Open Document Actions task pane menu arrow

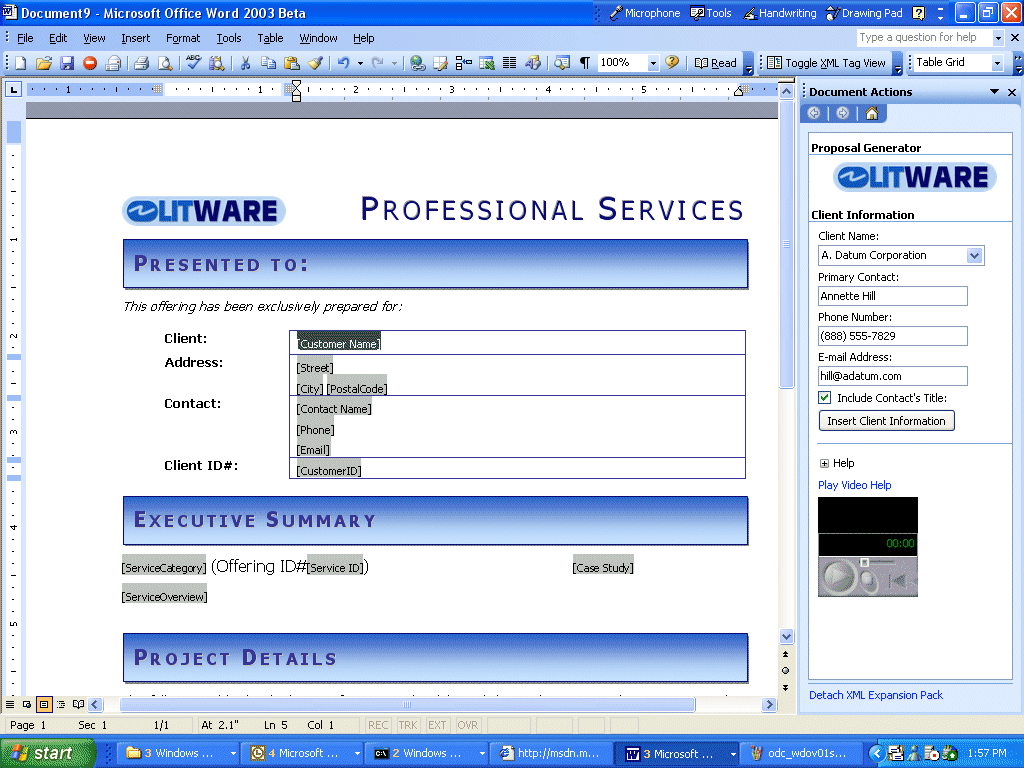(x=994, y=92)
